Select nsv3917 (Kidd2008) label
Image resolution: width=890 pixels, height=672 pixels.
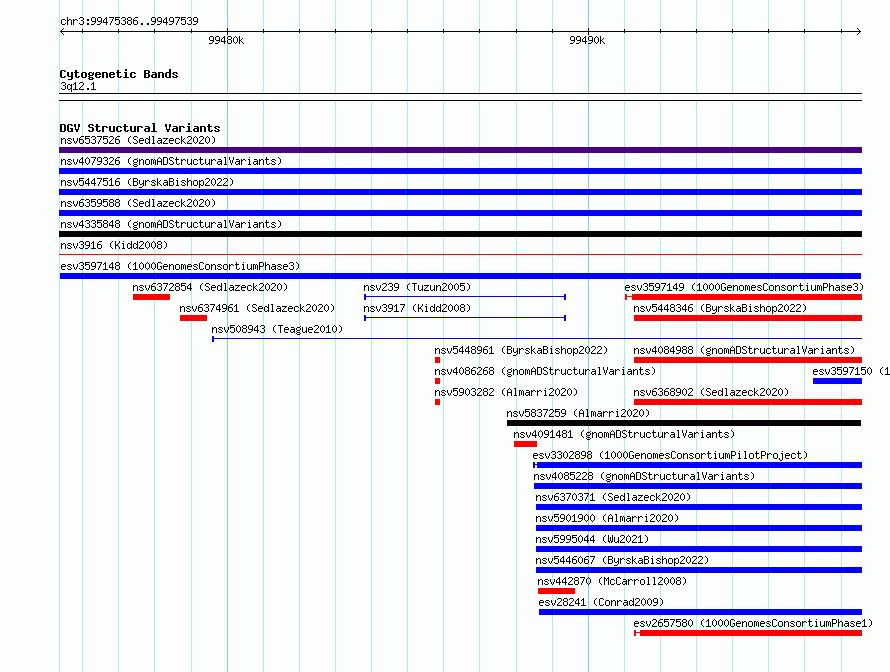[x=417, y=308]
